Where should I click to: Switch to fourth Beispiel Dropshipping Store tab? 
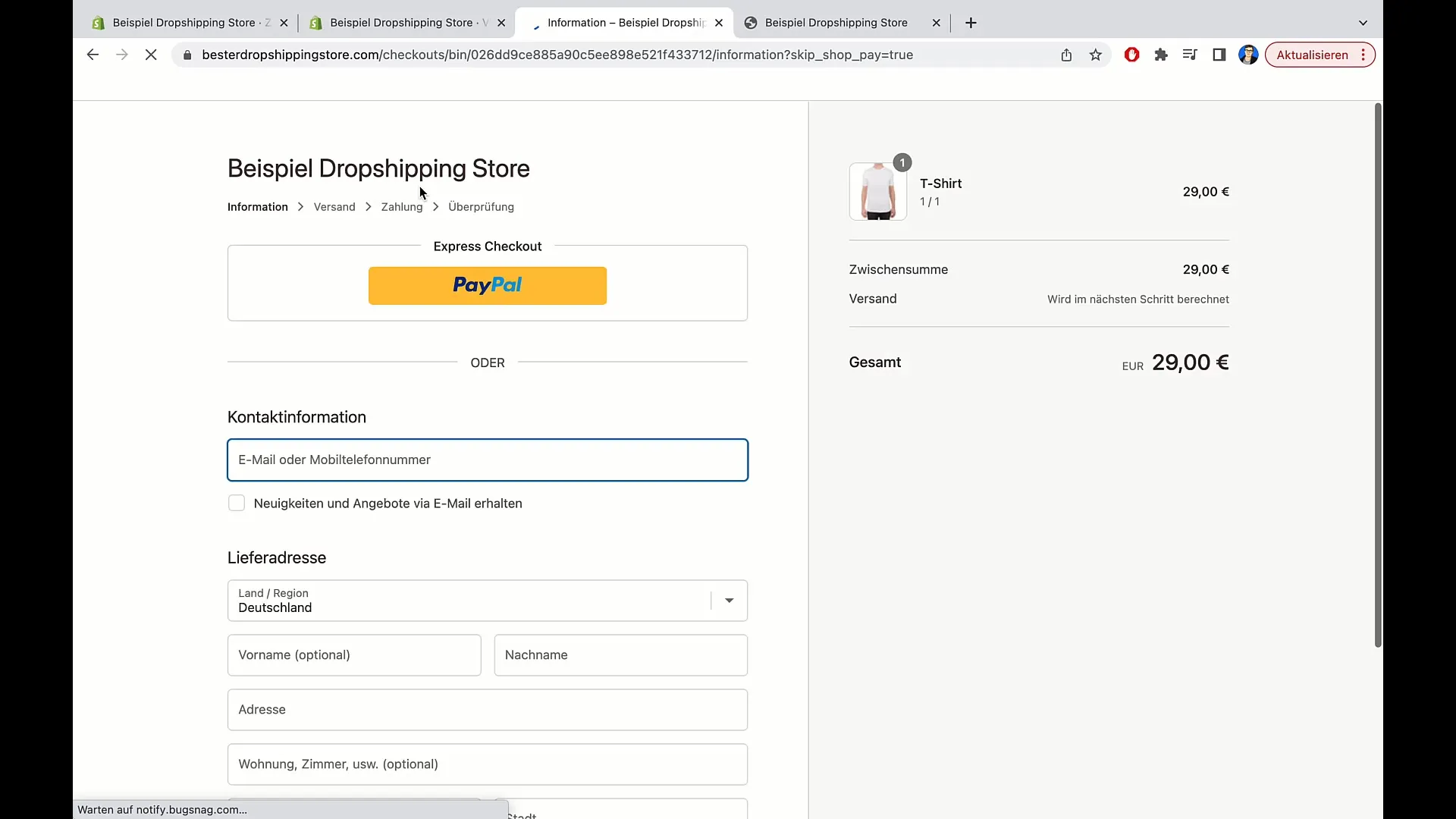point(842,23)
